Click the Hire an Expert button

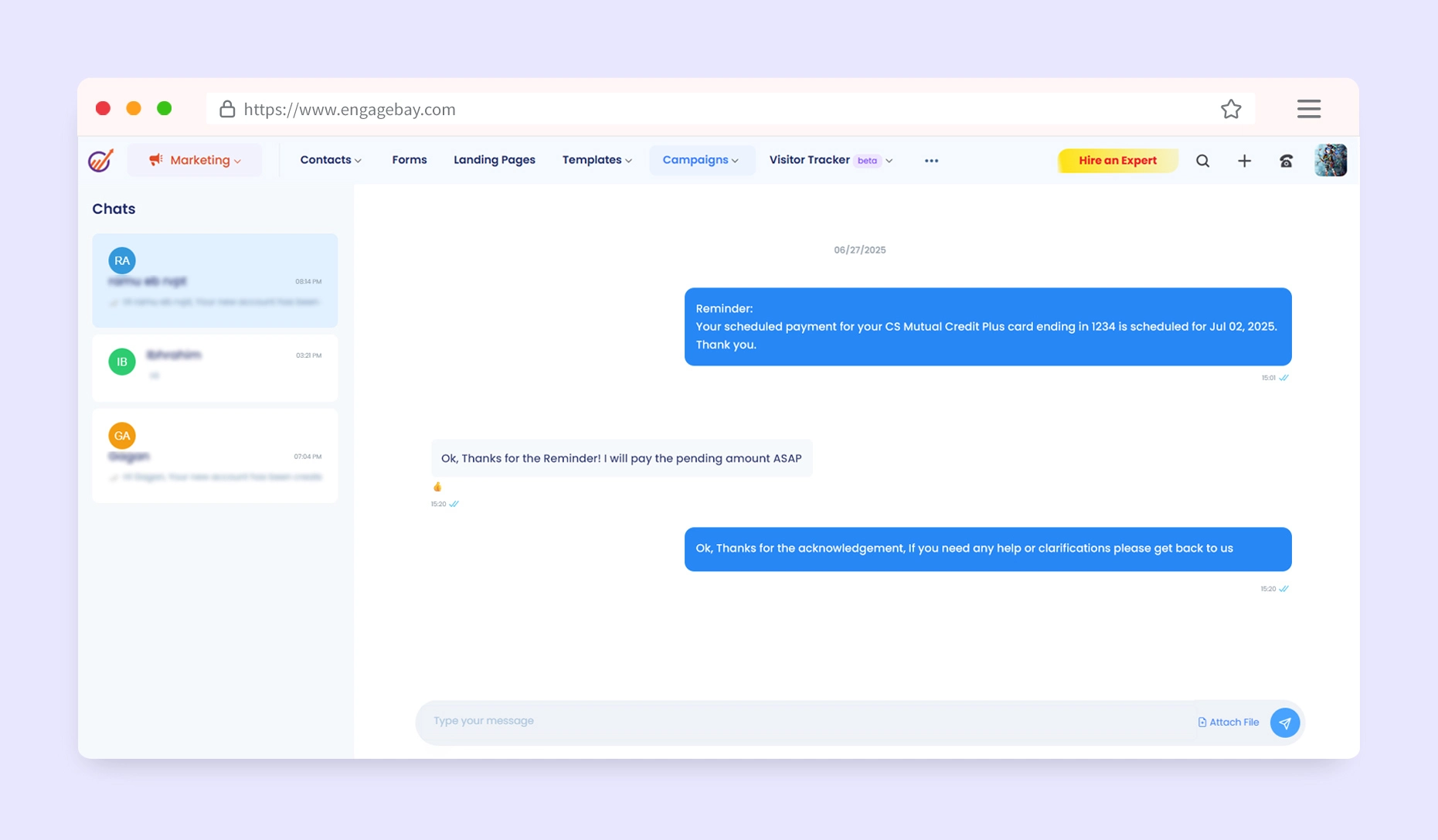coord(1117,161)
